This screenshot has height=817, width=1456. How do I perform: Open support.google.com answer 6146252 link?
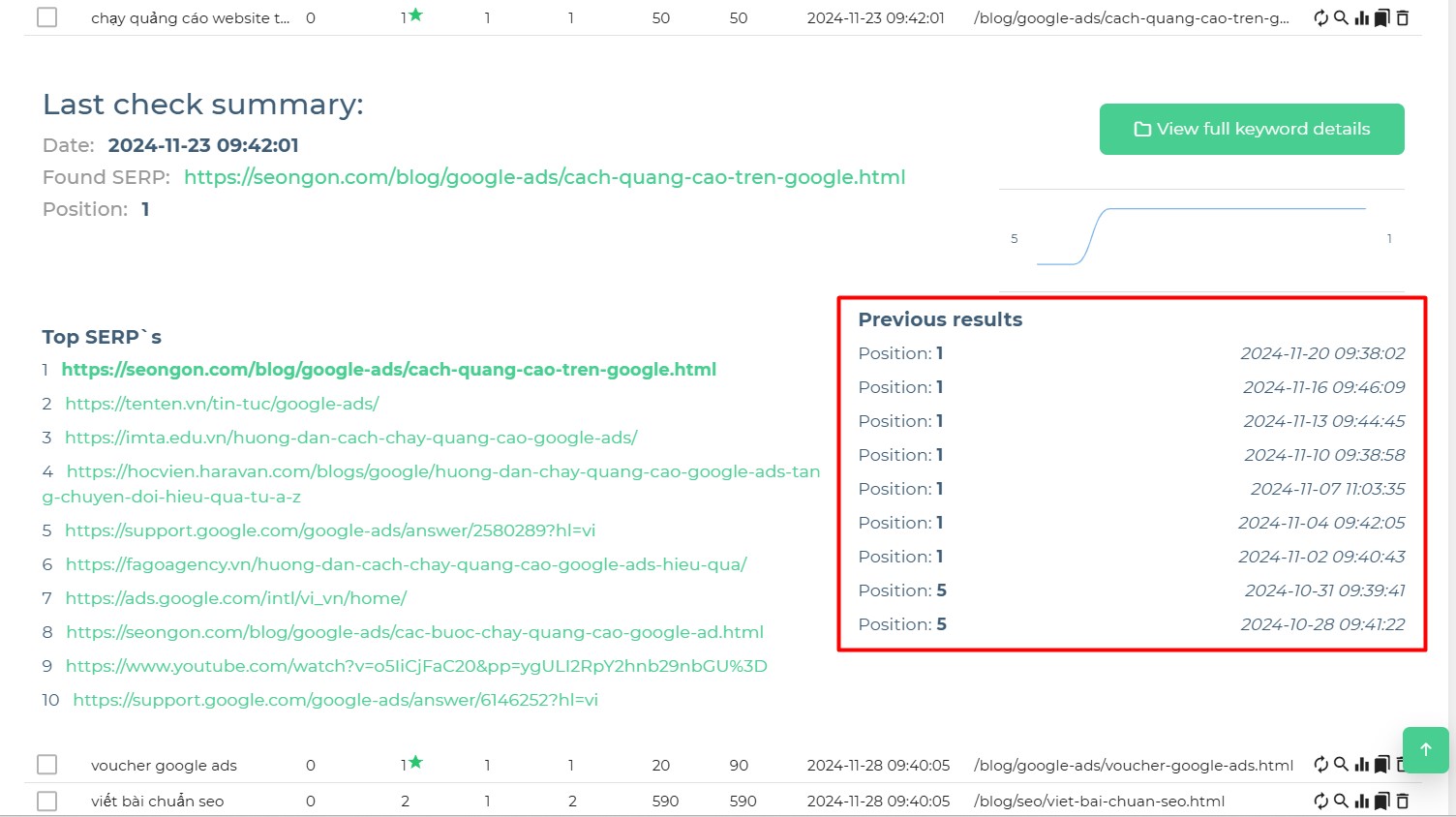click(x=336, y=700)
